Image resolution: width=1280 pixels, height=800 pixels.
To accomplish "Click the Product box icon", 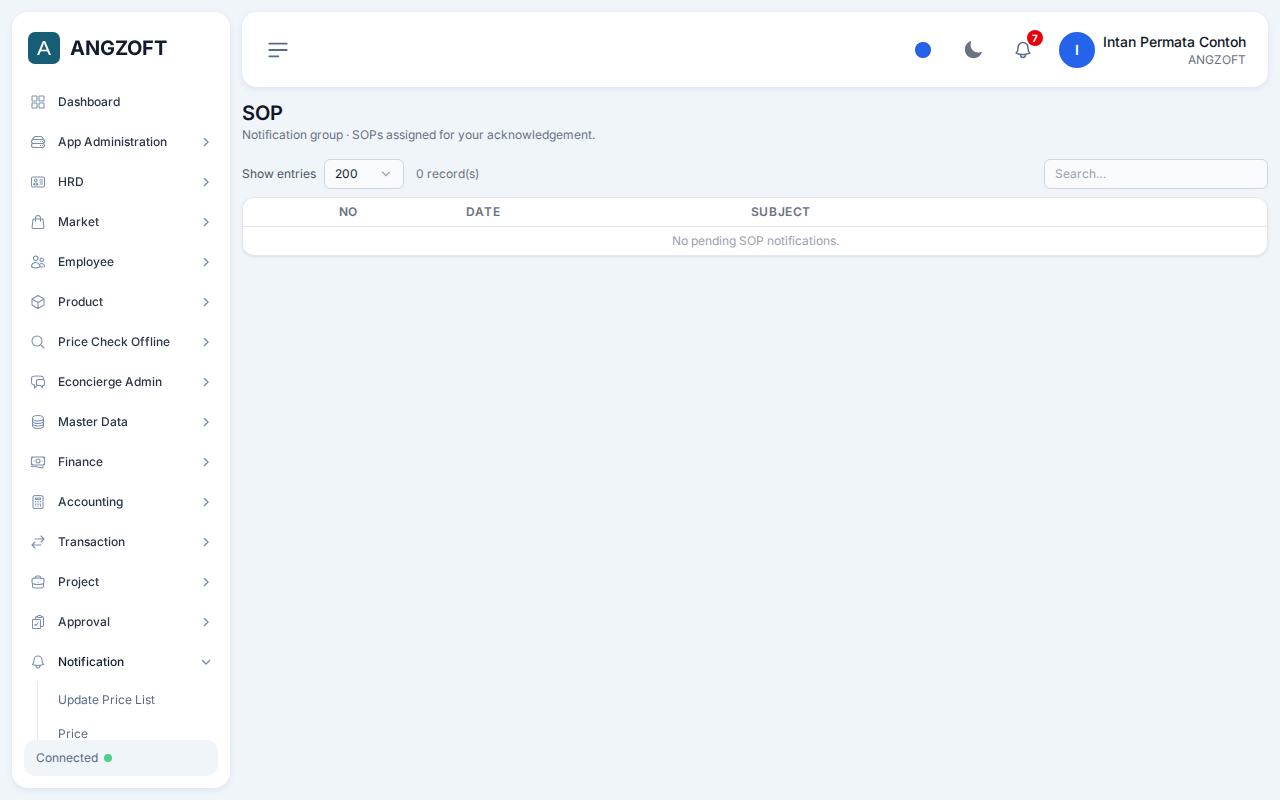I will click(38, 302).
